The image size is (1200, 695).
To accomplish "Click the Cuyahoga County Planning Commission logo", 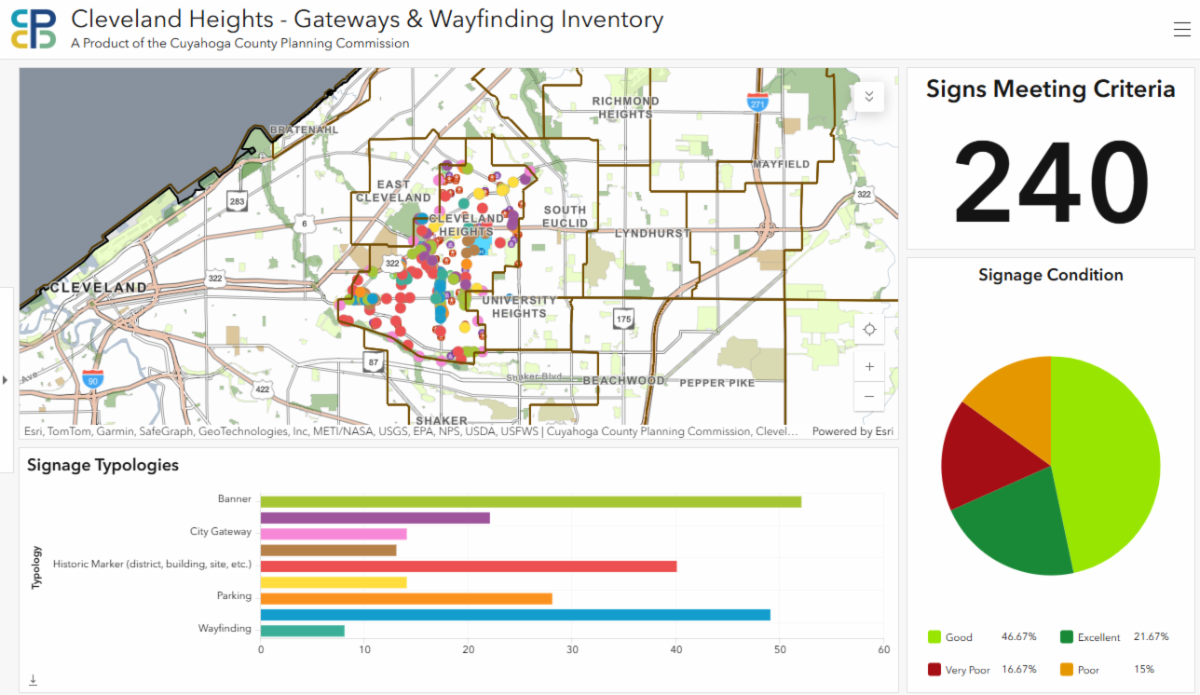I will click(x=34, y=28).
